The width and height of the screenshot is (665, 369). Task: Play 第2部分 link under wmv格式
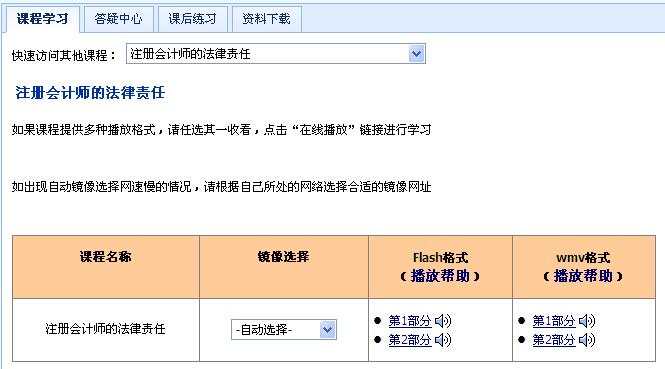pos(554,340)
